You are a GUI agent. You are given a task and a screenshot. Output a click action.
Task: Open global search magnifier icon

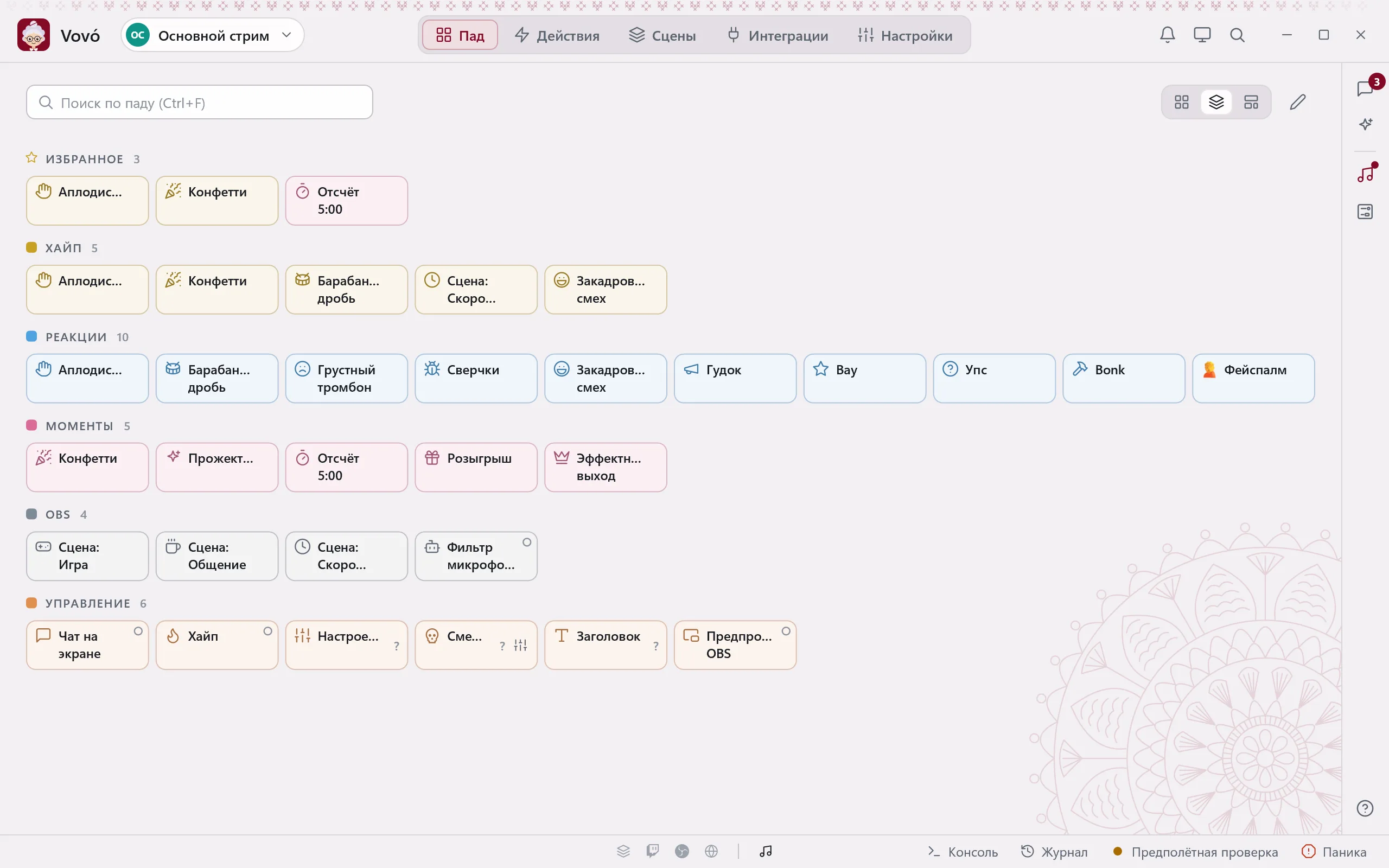click(x=1237, y=35)
